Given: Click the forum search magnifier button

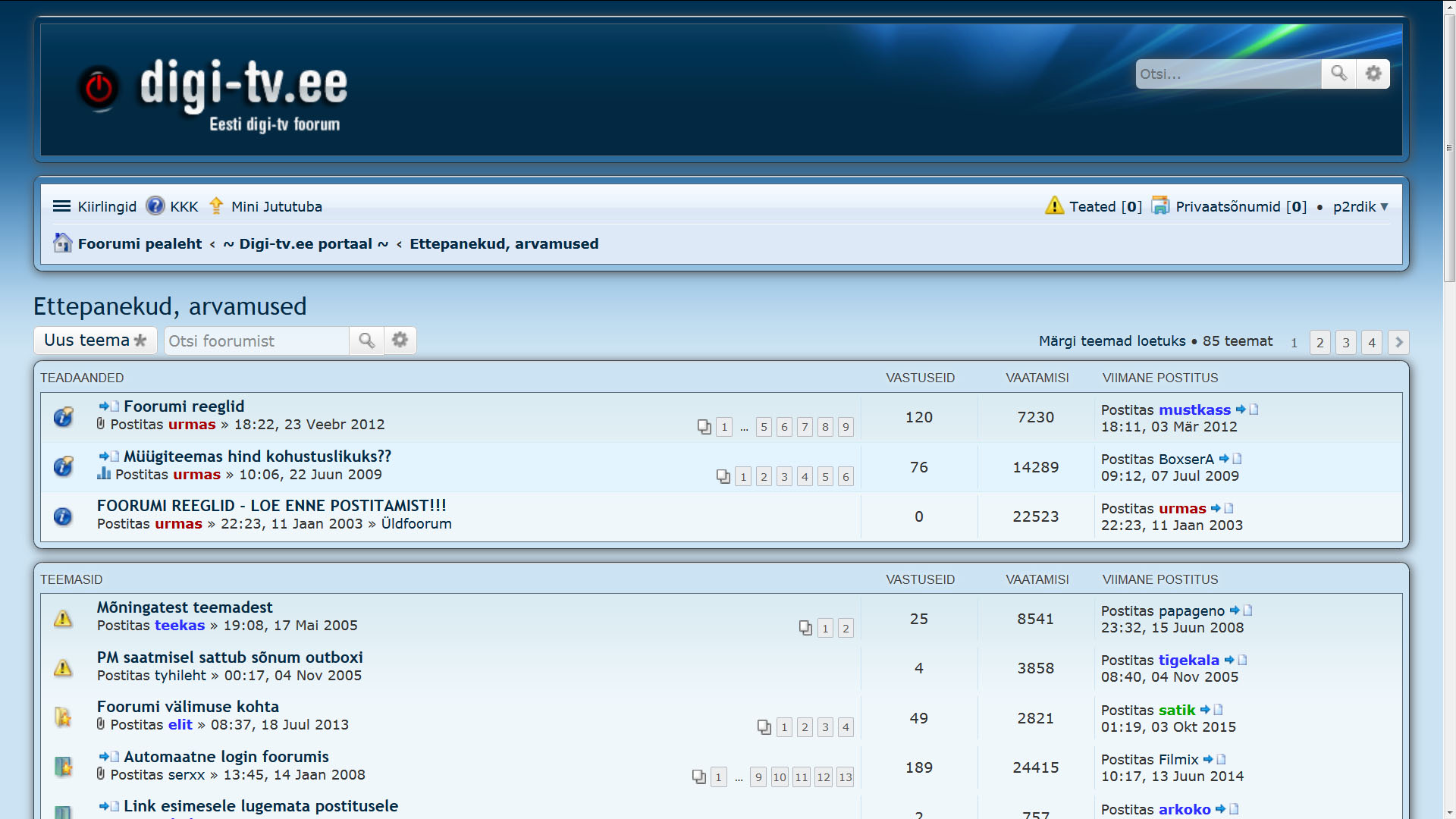Looking at the screenshot, I should [366, 340].
